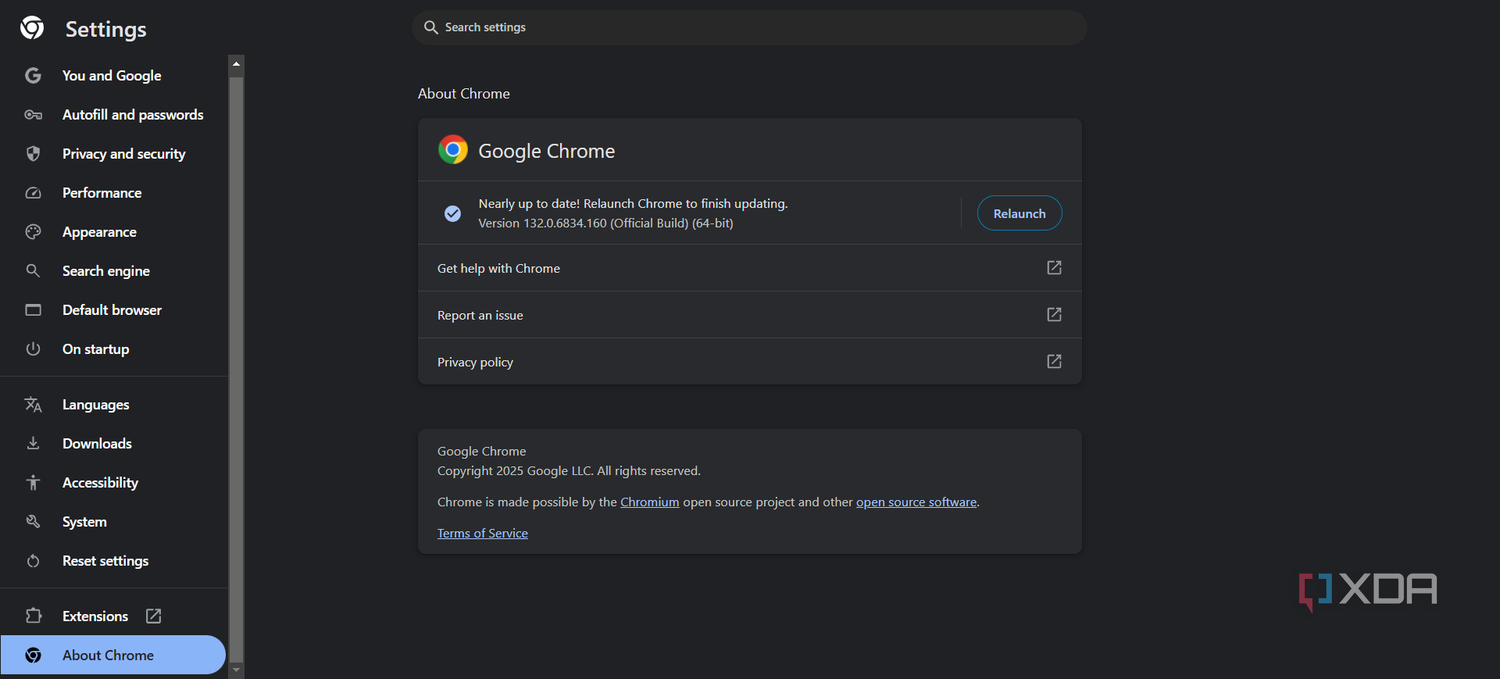Viewport: 1500px width, 679px height.
Task: Click the version 132.0.6834.160 text
Action: (606, 223)
